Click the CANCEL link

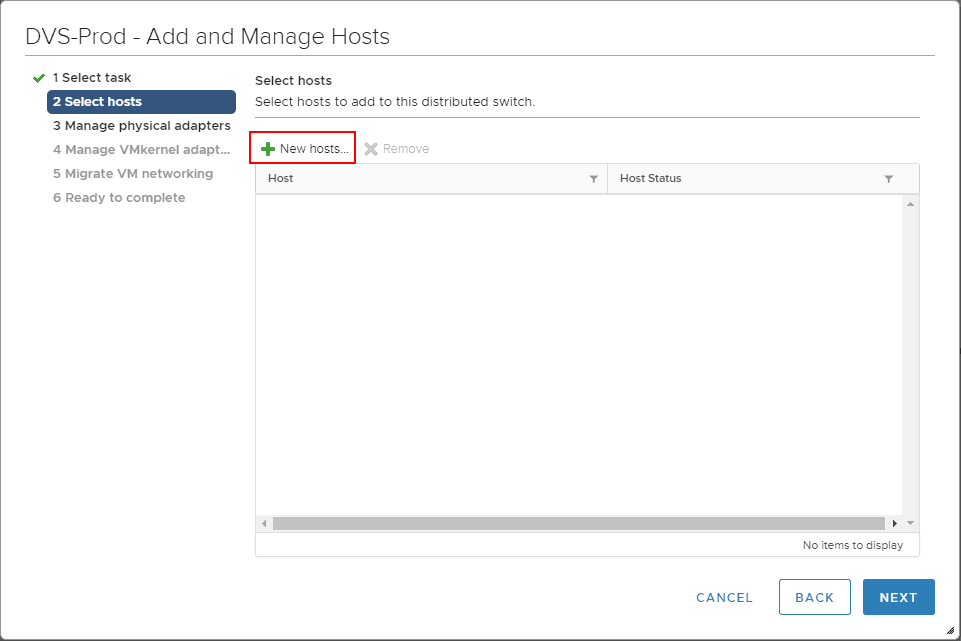pyautogui.click(x=723, y=597)
